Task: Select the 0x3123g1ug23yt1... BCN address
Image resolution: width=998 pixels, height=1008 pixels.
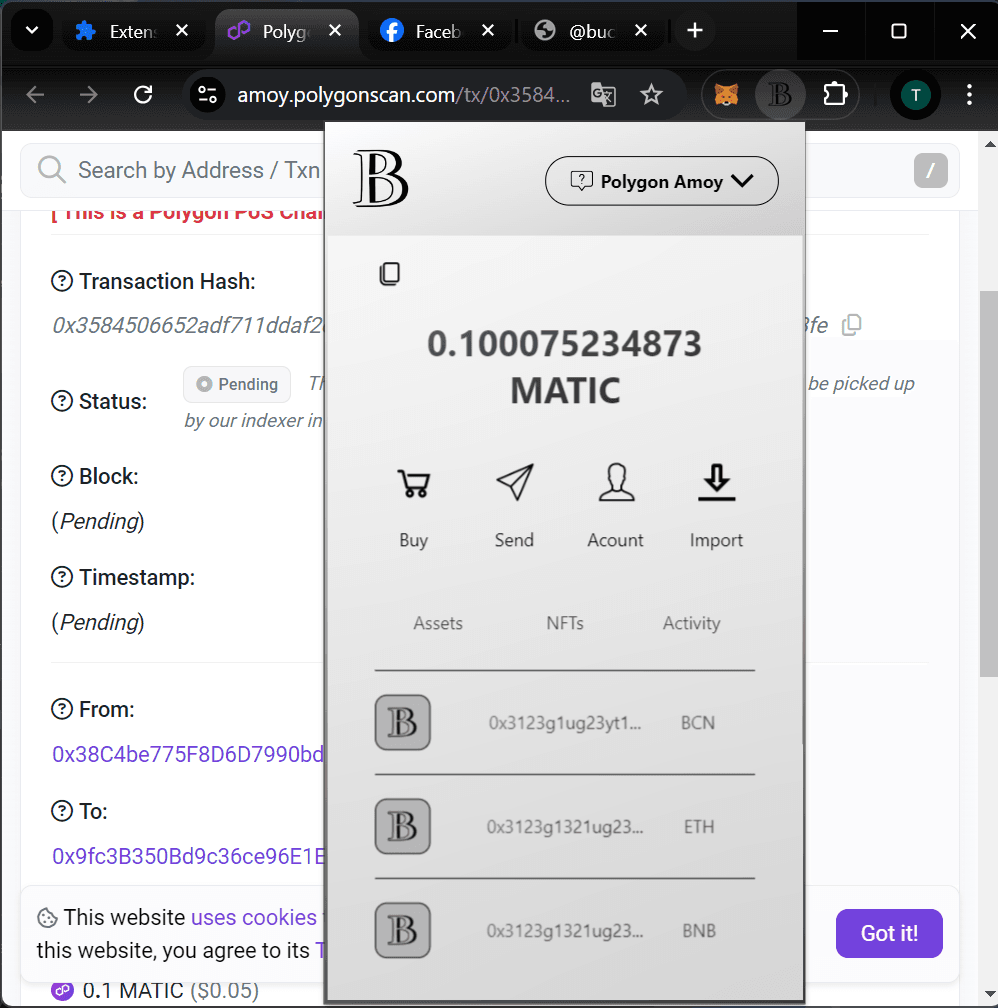Action: coord(565,723)
